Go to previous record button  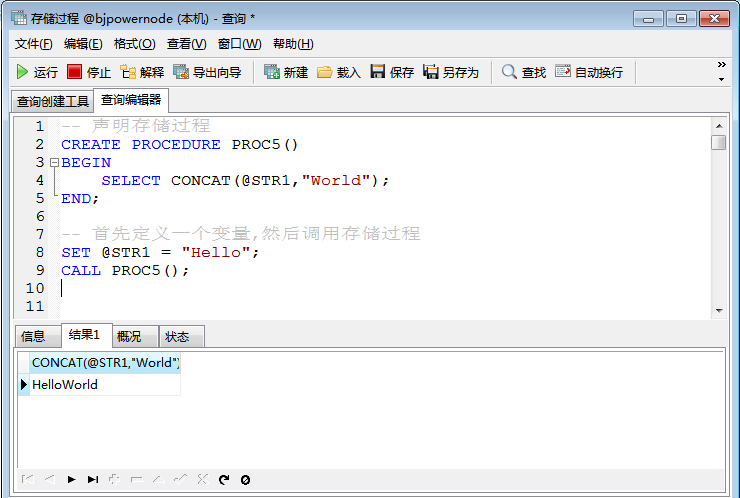(x=50, y=480)
